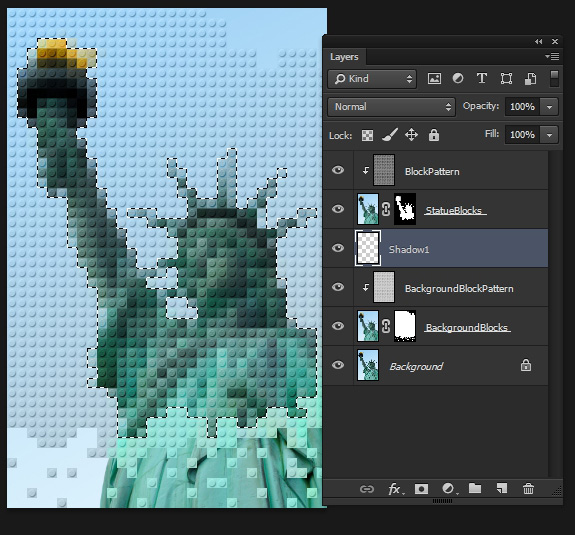Filter for adjustment layers icon

pyautogui.click(x=458, y=78)
